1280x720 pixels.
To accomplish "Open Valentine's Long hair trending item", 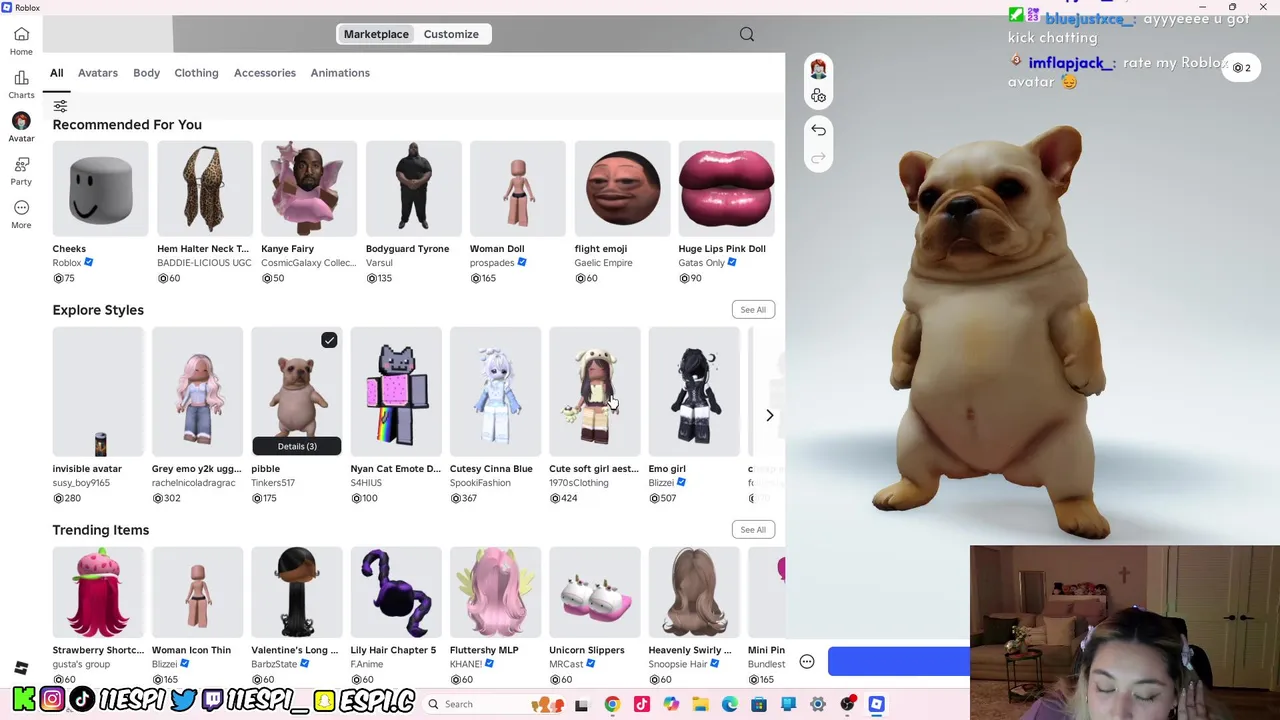I will tap(297, 592).
